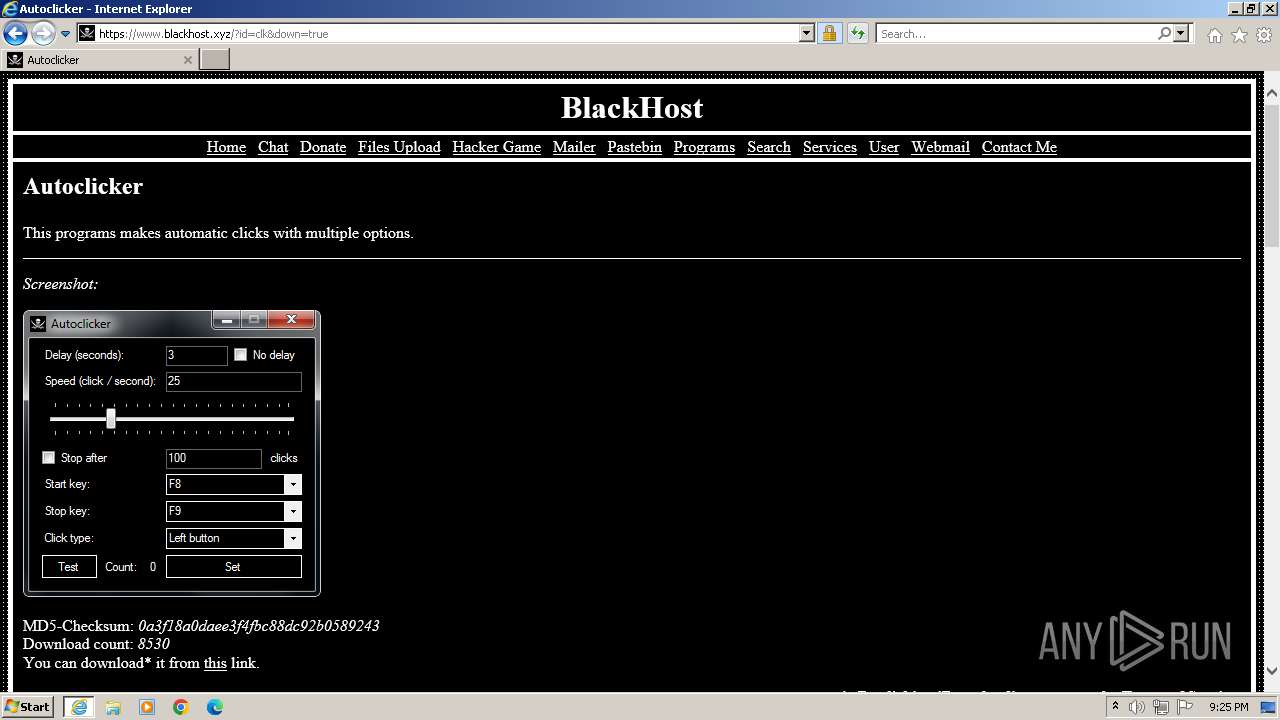
Task: Click the scrollbar down arrow
Action: (1272, 671)
